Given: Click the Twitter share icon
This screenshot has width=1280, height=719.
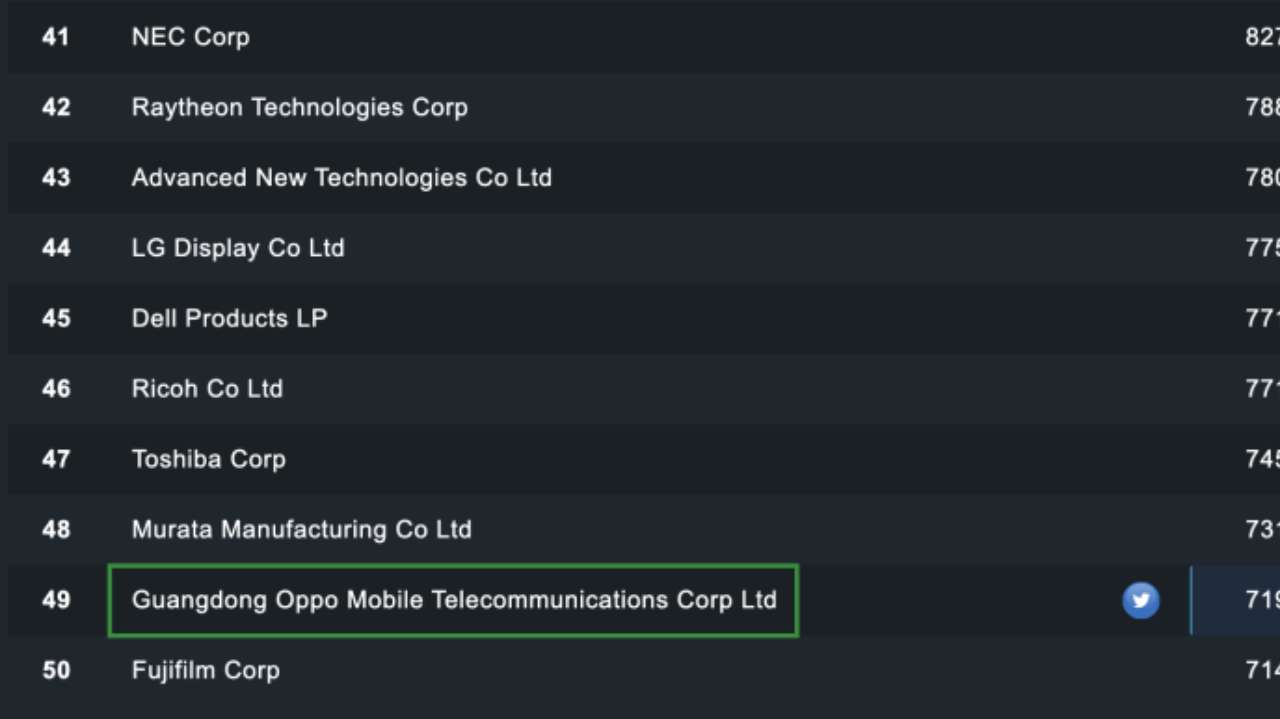Looking at the screenshot, I should click(1141, 600).
